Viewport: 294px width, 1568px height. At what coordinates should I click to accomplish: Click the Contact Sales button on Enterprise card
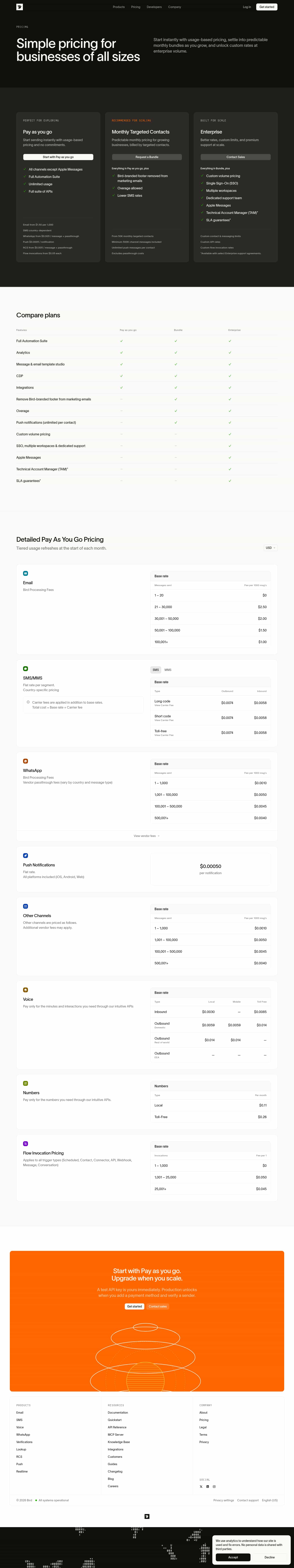[236, 157]
